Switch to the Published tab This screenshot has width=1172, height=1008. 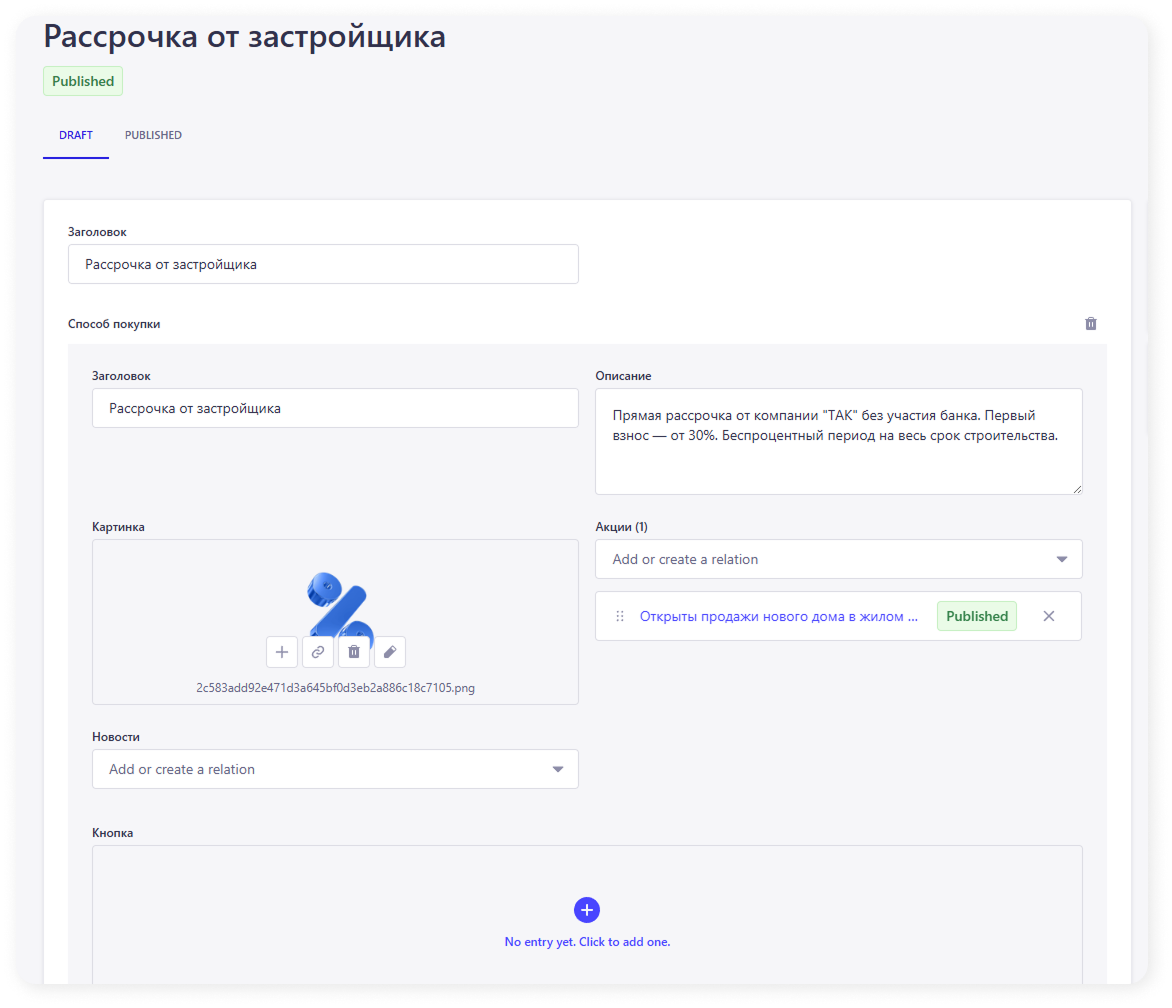pos(153,136)
